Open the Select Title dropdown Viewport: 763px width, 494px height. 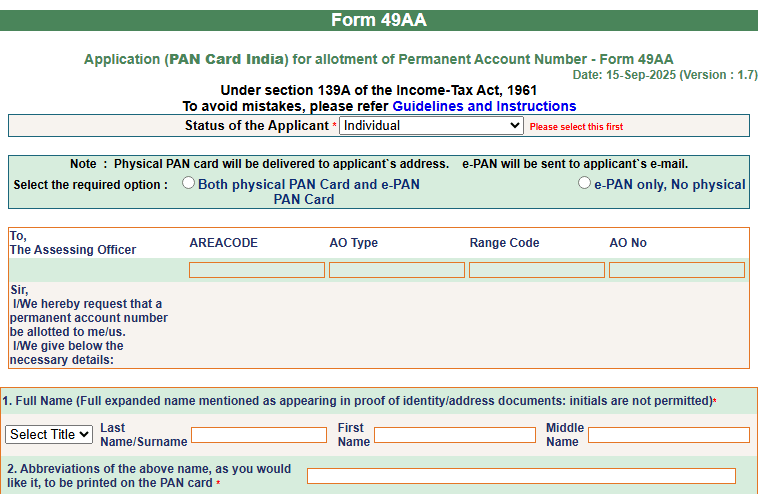49,434
